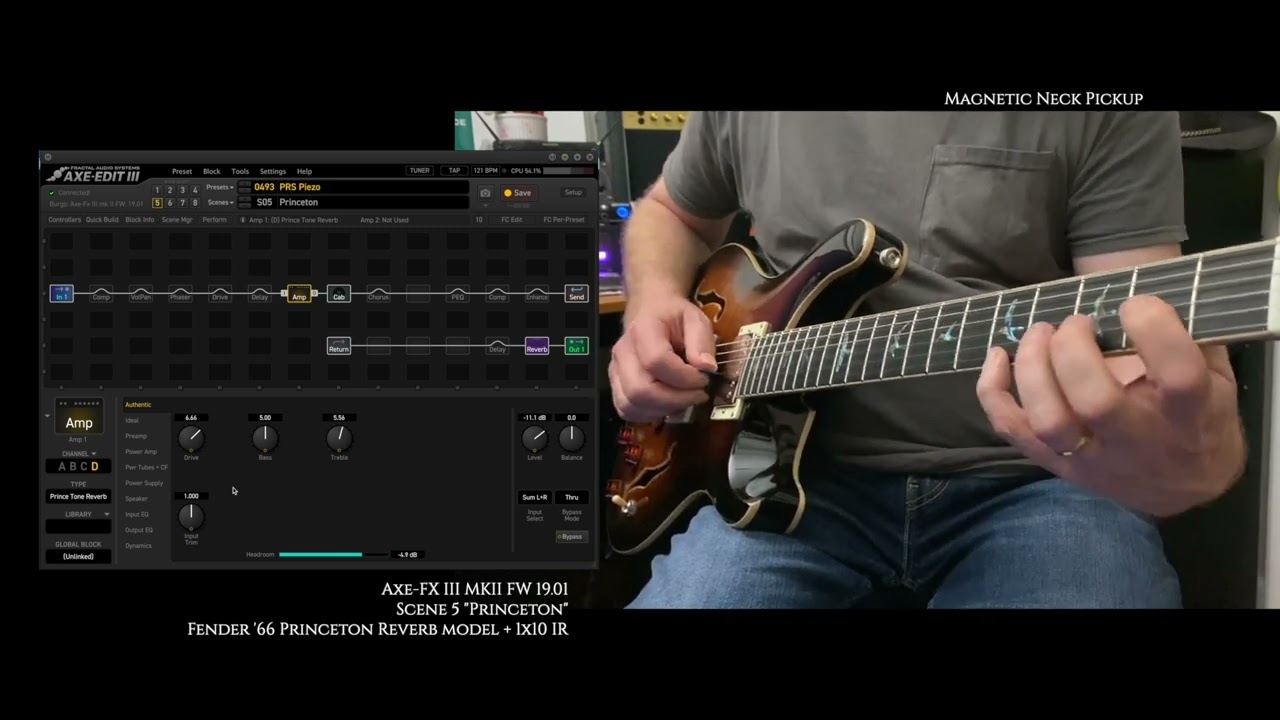The image size is (1280, 720).
Task: Open the Presets dropdown
Action: pos(219,188)
